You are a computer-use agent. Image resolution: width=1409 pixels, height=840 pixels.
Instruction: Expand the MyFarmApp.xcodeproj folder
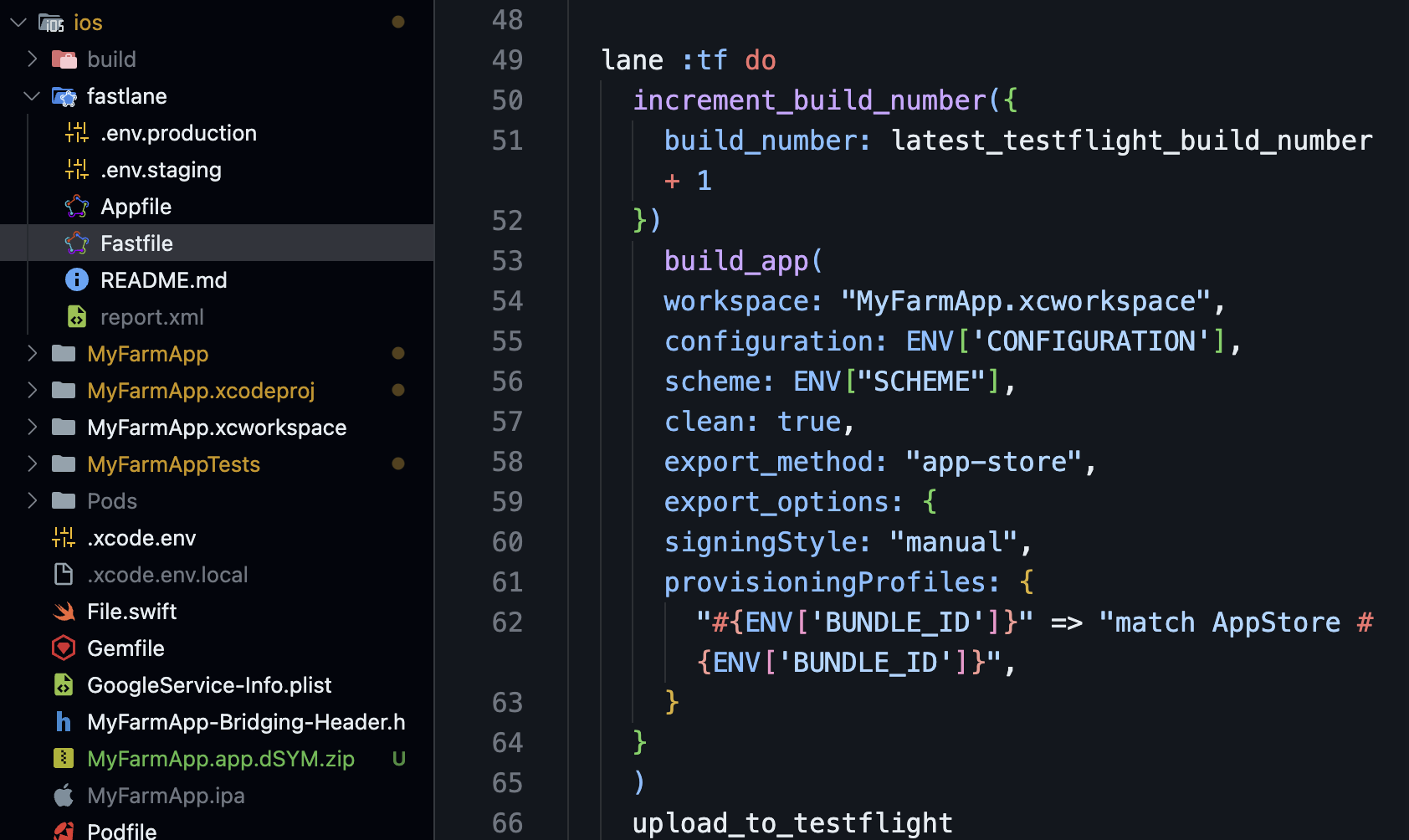click(x=32, y=391)
